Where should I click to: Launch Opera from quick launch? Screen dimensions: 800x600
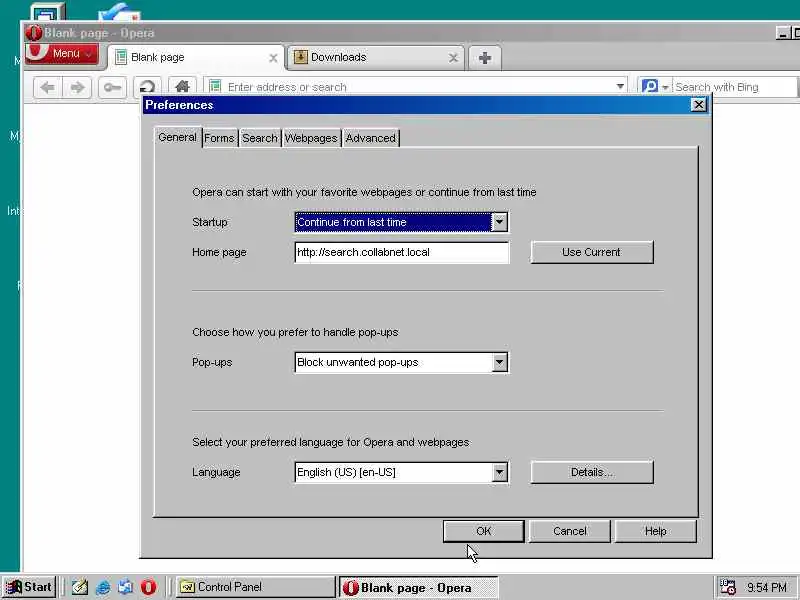pos(148,587)
